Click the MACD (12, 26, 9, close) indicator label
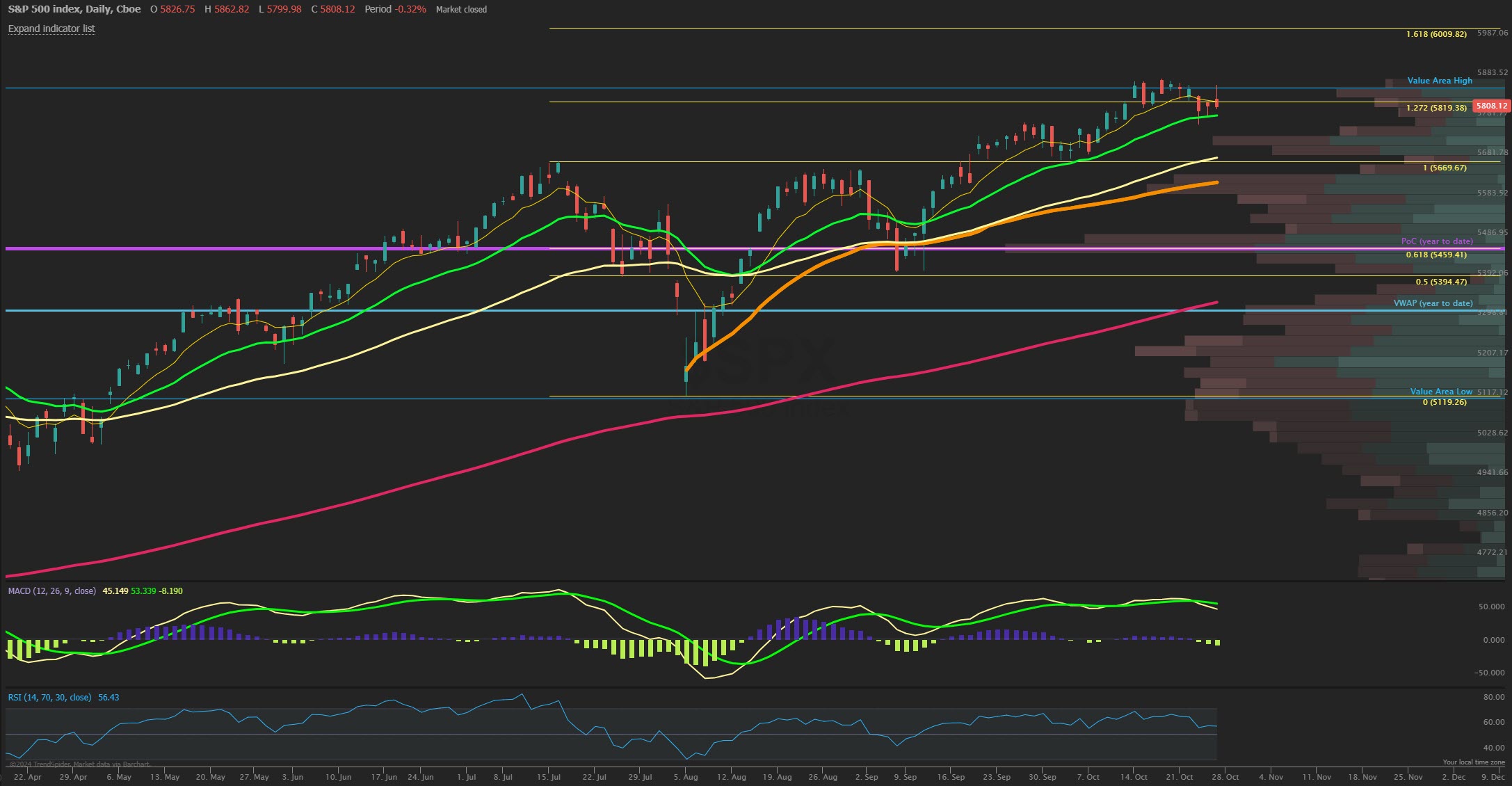This screenshot has height=786, width=1512. [52, 591]
